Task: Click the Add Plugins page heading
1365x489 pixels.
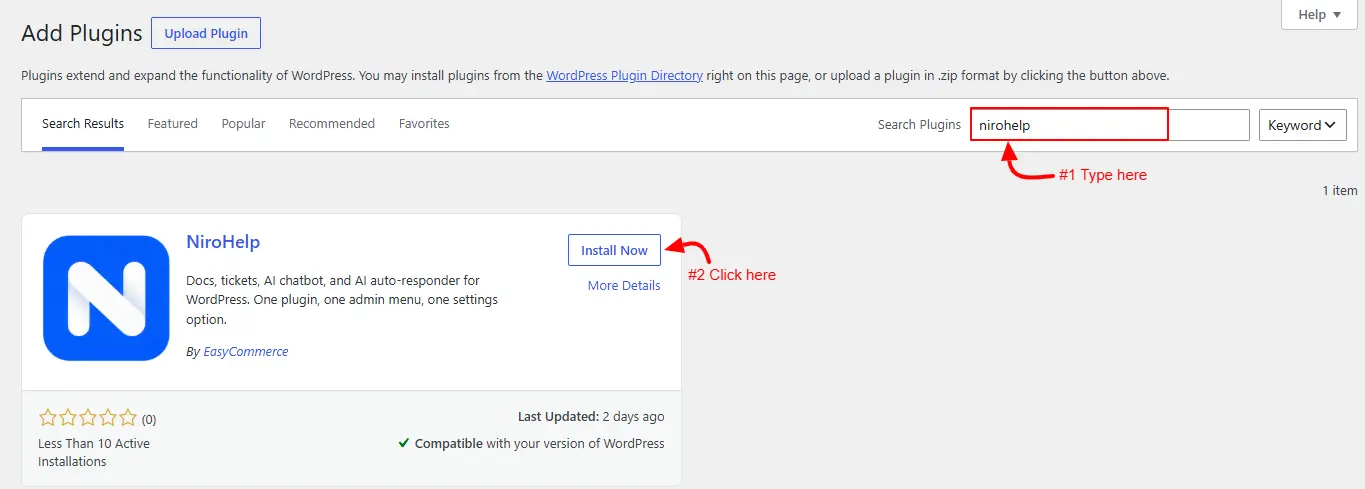Action: [x=82, y=33]
